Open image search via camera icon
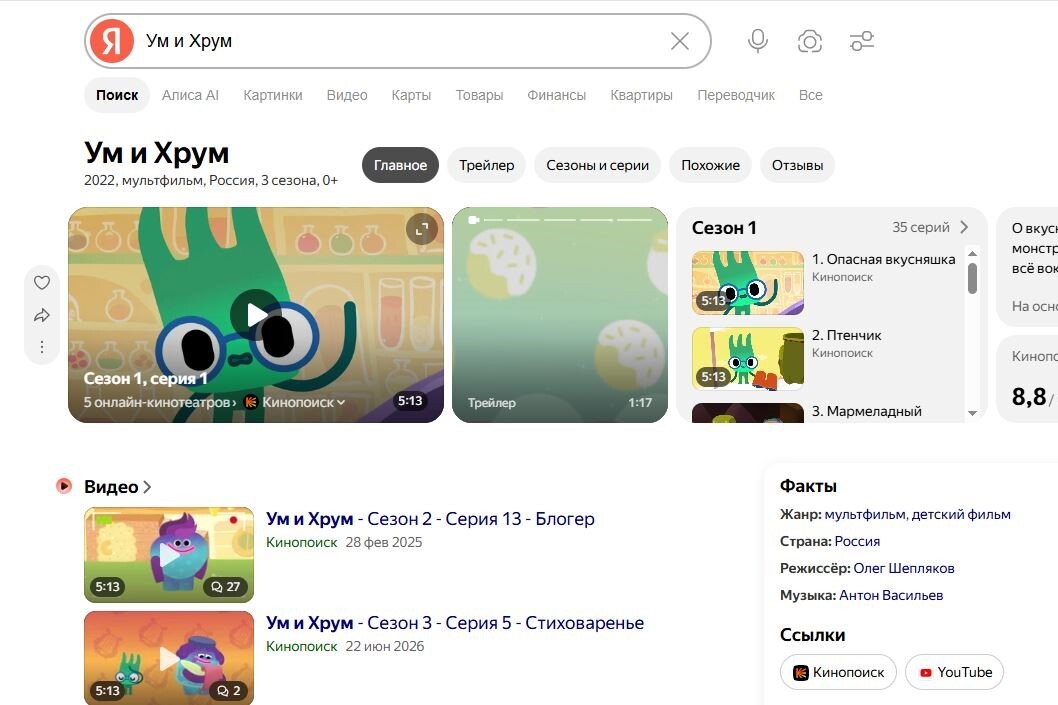Image resolution: width=1058 pixels, height=705 pixels. pyautogui.click(x=810, y=41)
